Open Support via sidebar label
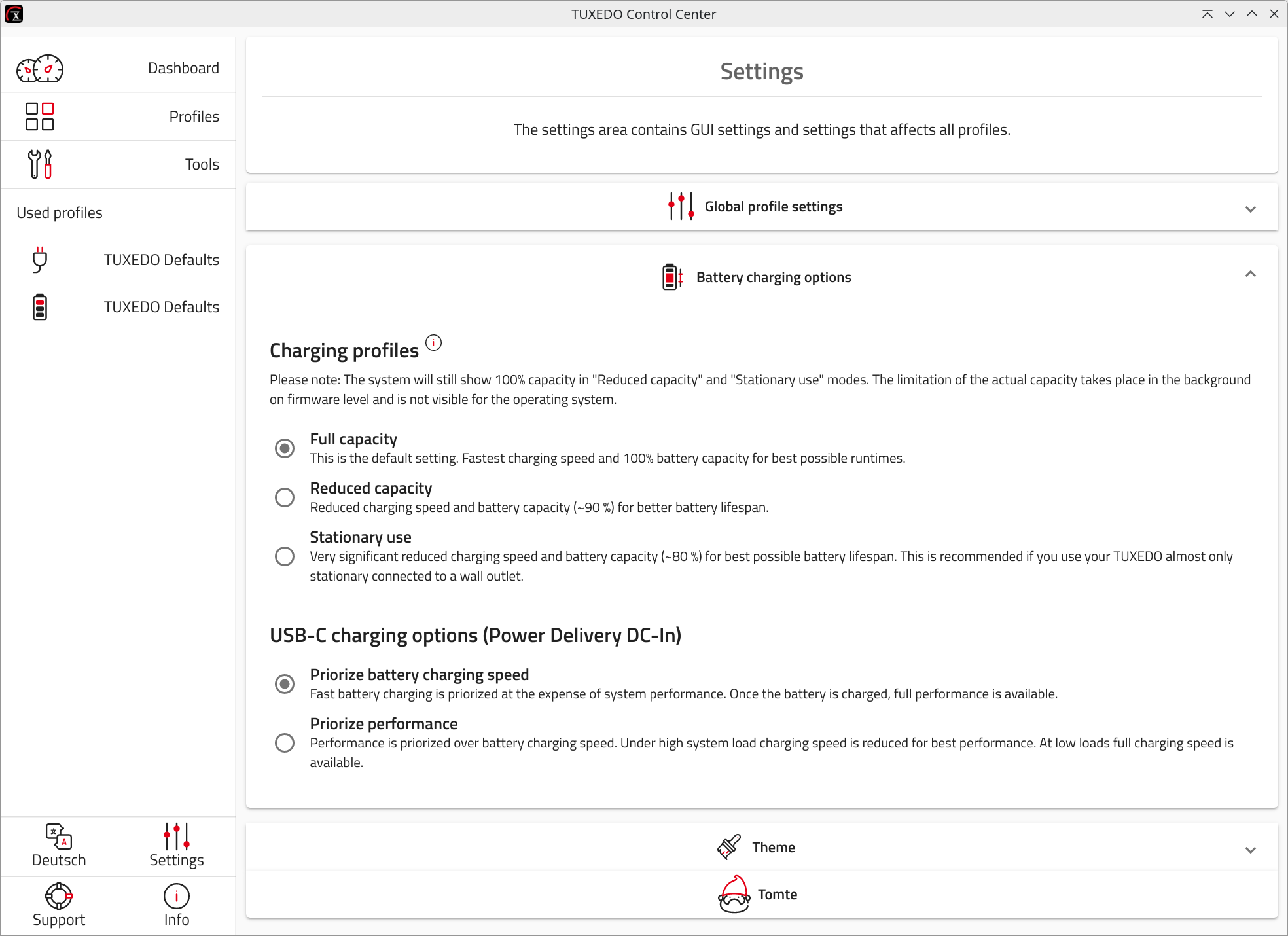This screenshot has height=936, width=1288. coord(59,920)
